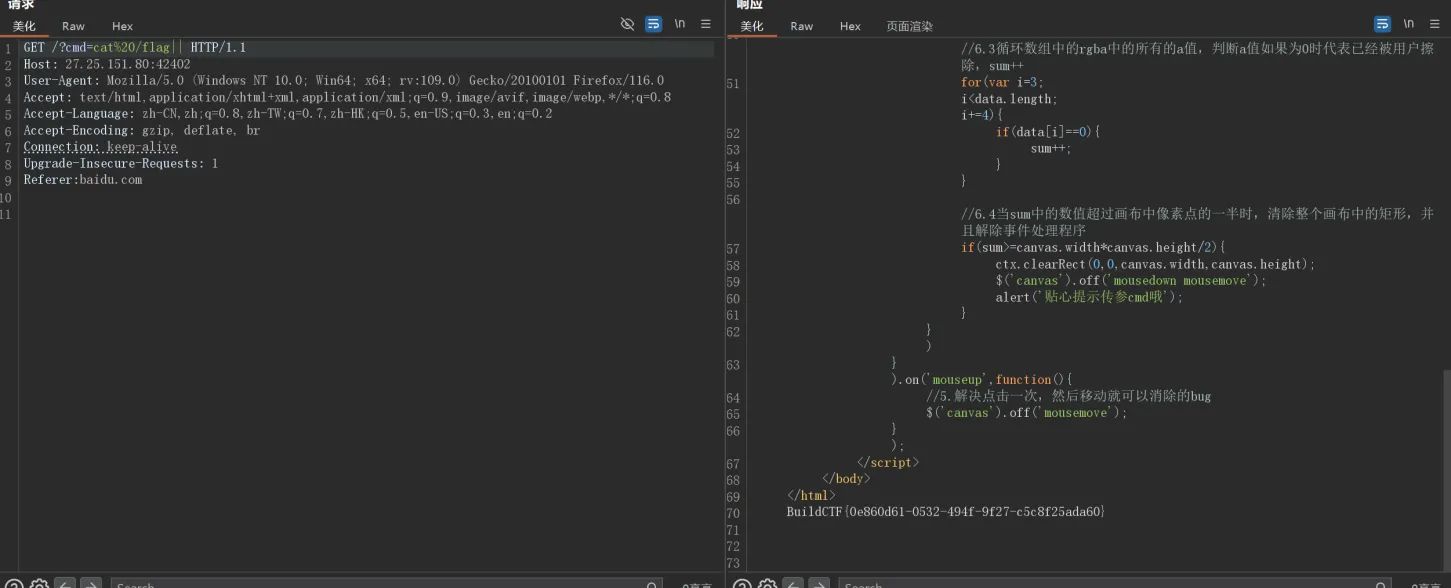The height and width of the screenshot is (588, 1451).
Task: Click the //6.4 comment line in response
Action: click(x=1198, y=222)
